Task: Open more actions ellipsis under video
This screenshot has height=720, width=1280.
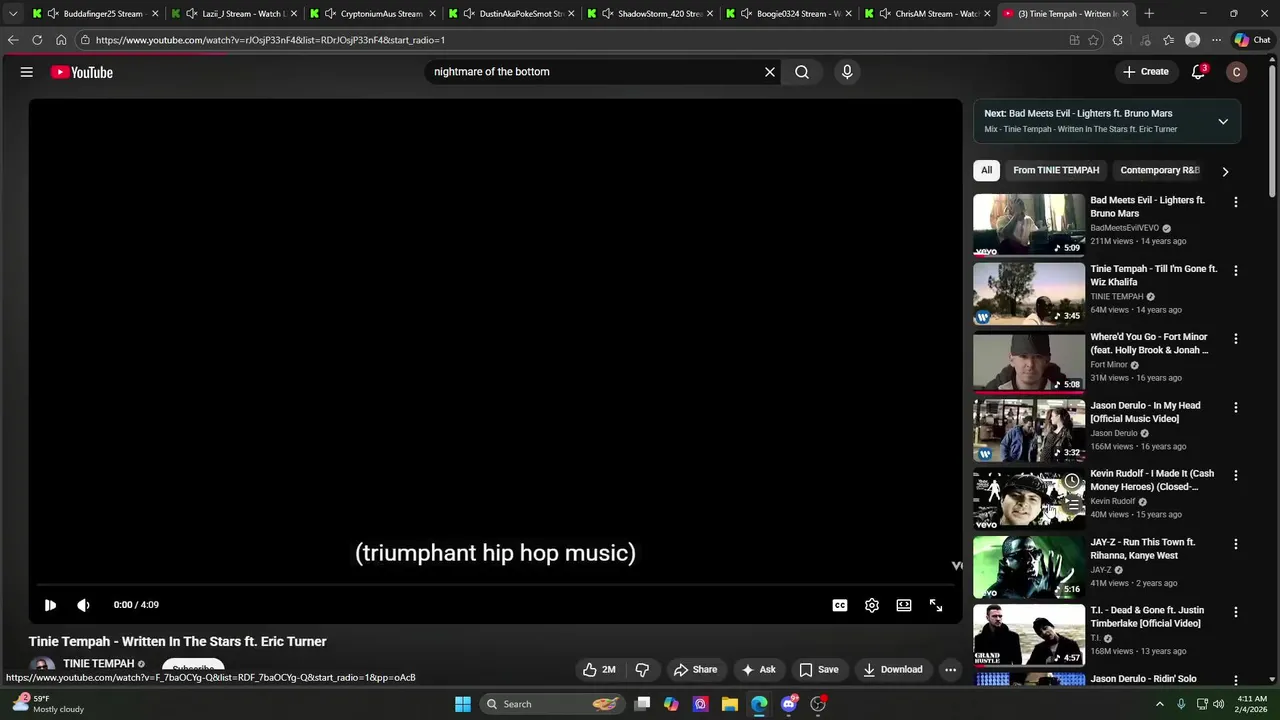Action: tap(951, 670)
